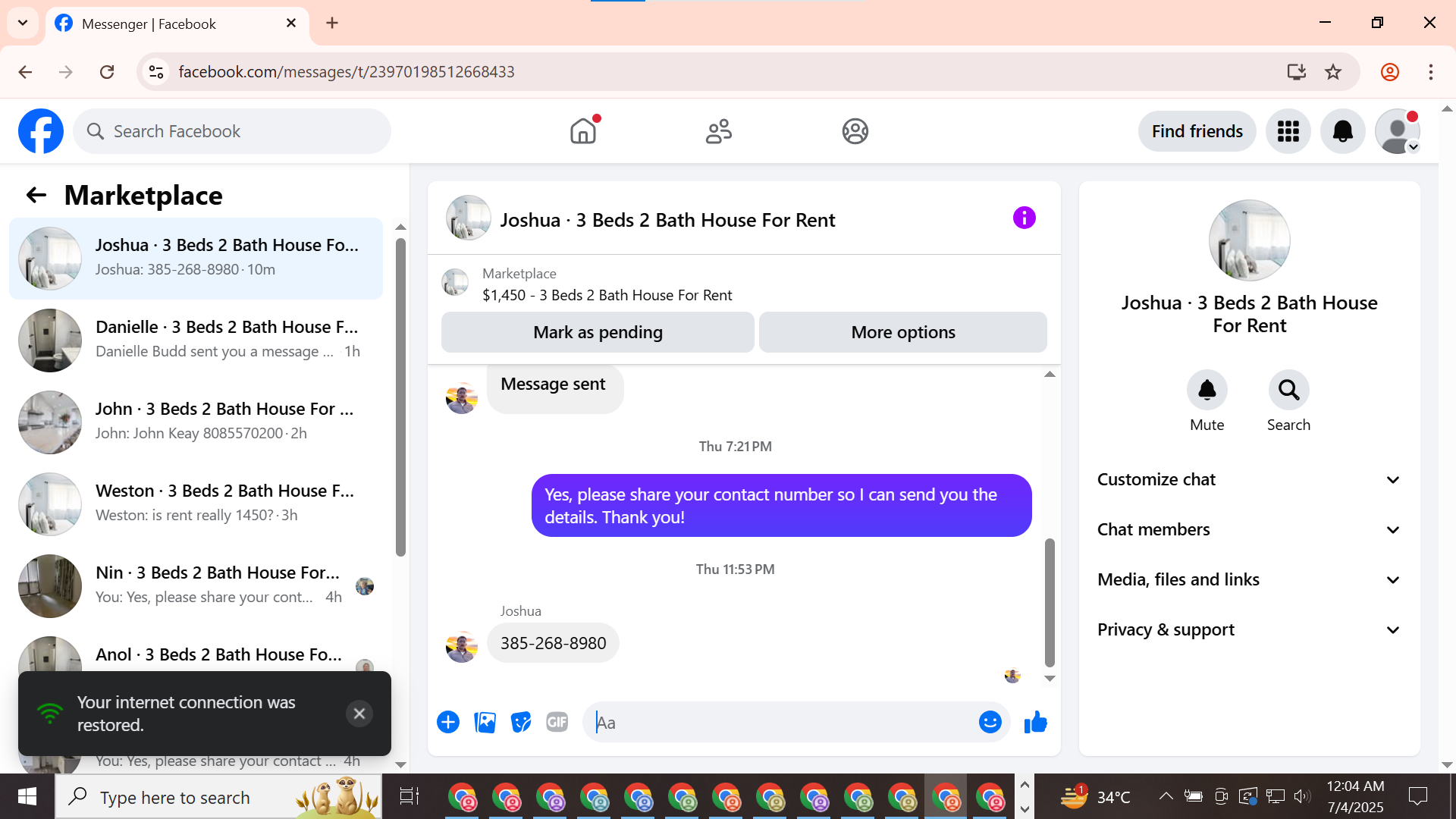Attach a photo using the image icon
This screenshot has width=1456, height=819.
[x=485, y=723]
